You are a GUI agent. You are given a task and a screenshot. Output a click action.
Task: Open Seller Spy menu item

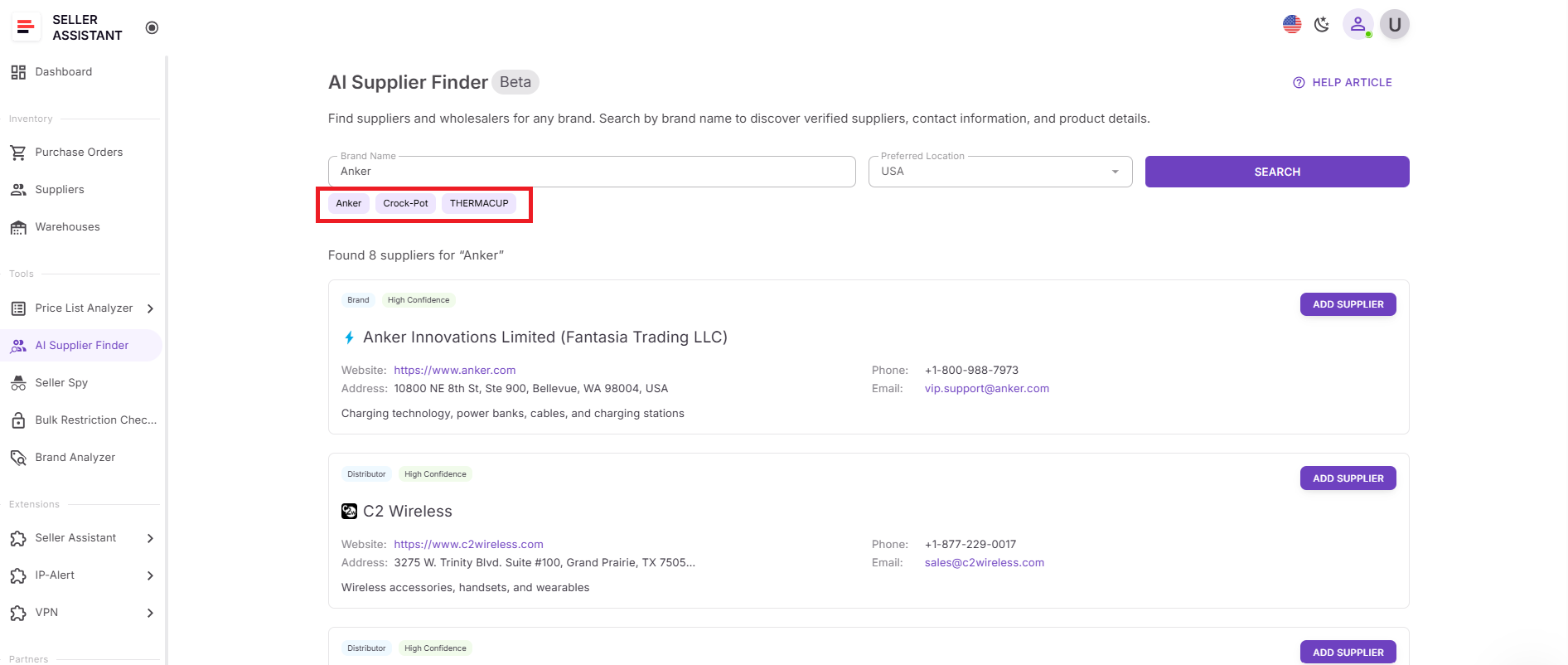pos(81,383)
